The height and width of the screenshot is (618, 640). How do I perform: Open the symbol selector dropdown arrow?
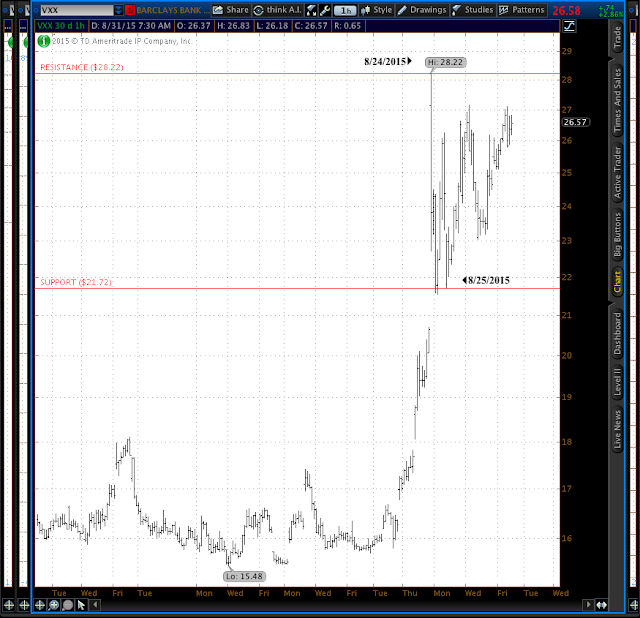point(118,10)
